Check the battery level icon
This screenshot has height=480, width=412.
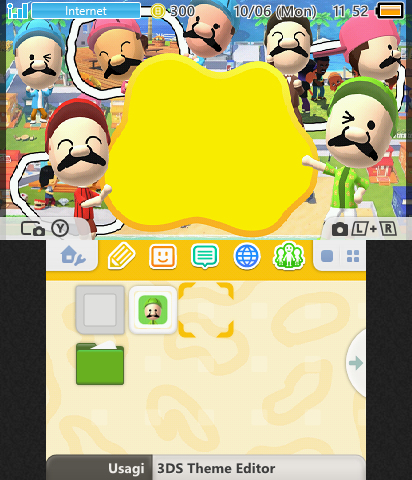[x=390, y=11]
